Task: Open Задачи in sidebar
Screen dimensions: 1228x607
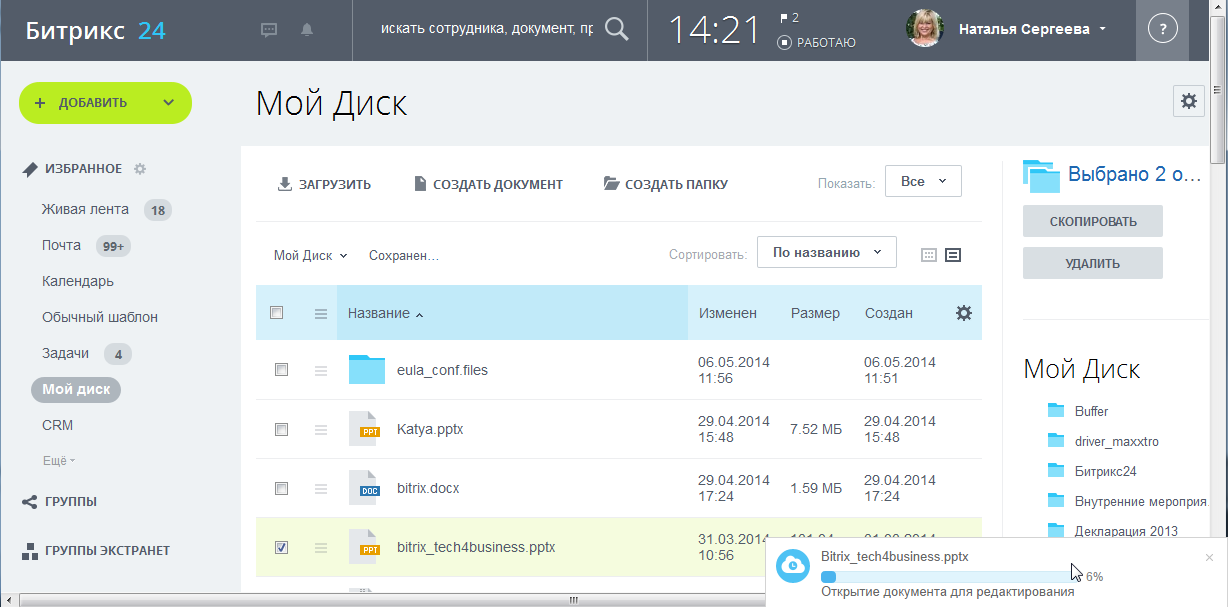Action: (x=66, y=353)
